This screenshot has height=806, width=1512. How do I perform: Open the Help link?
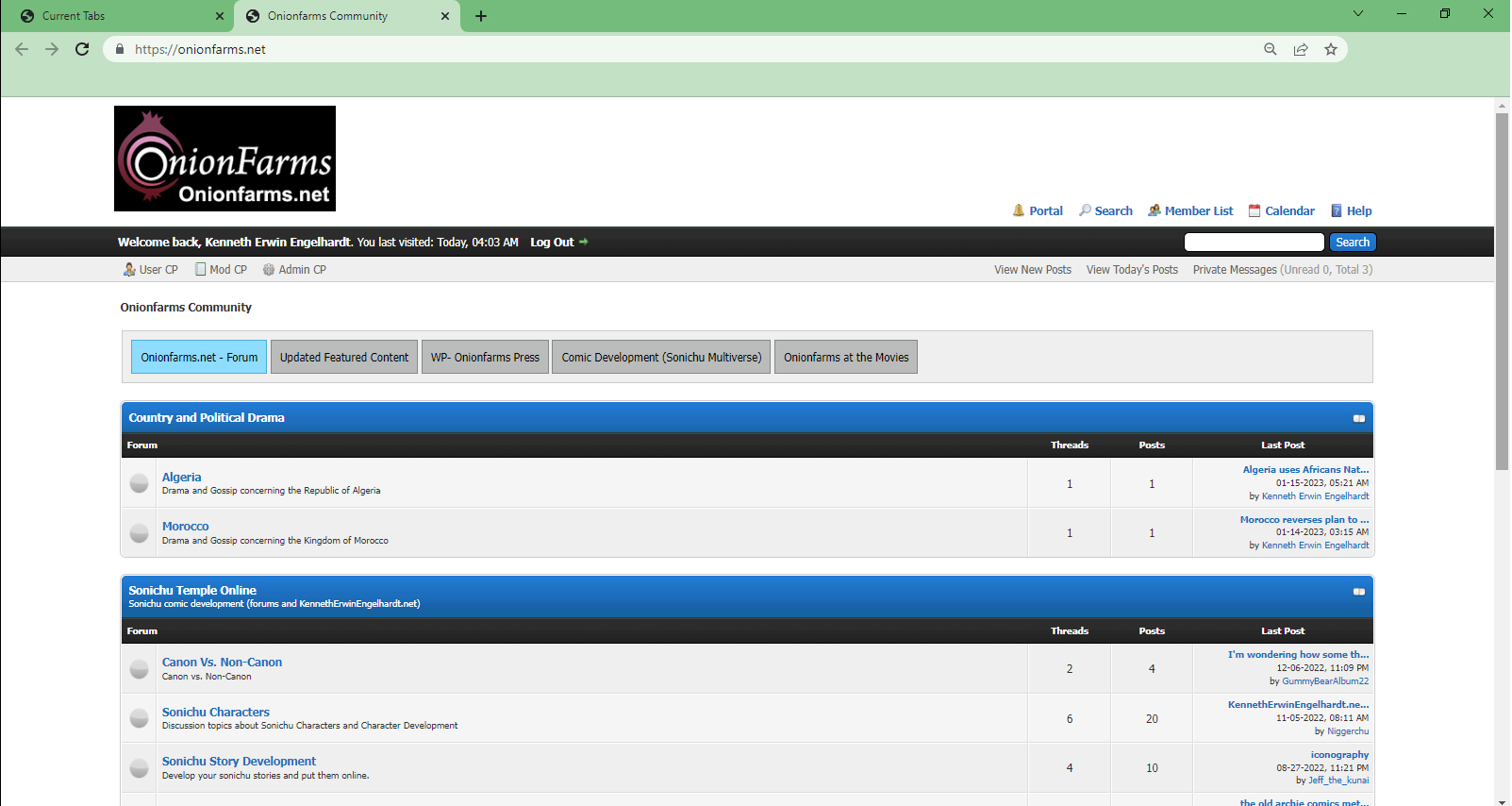1358,211
